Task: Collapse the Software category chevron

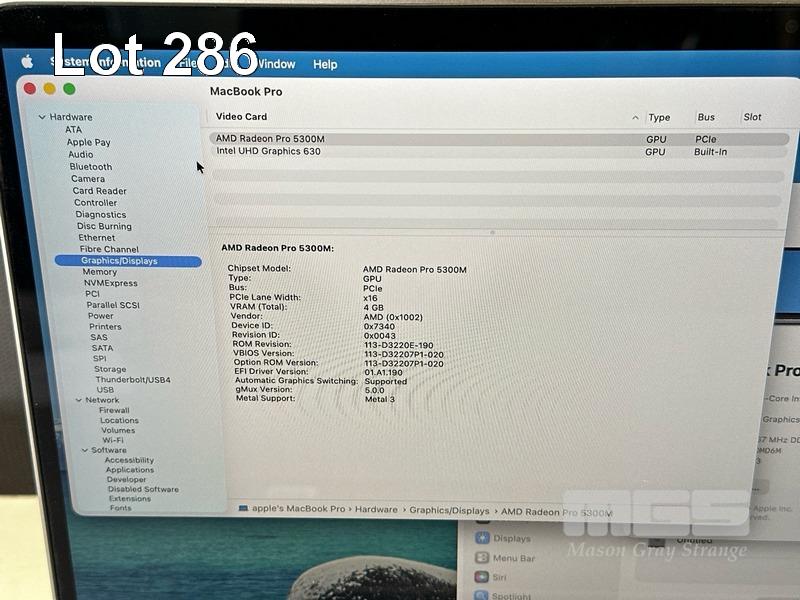Action: click(84, 450)
